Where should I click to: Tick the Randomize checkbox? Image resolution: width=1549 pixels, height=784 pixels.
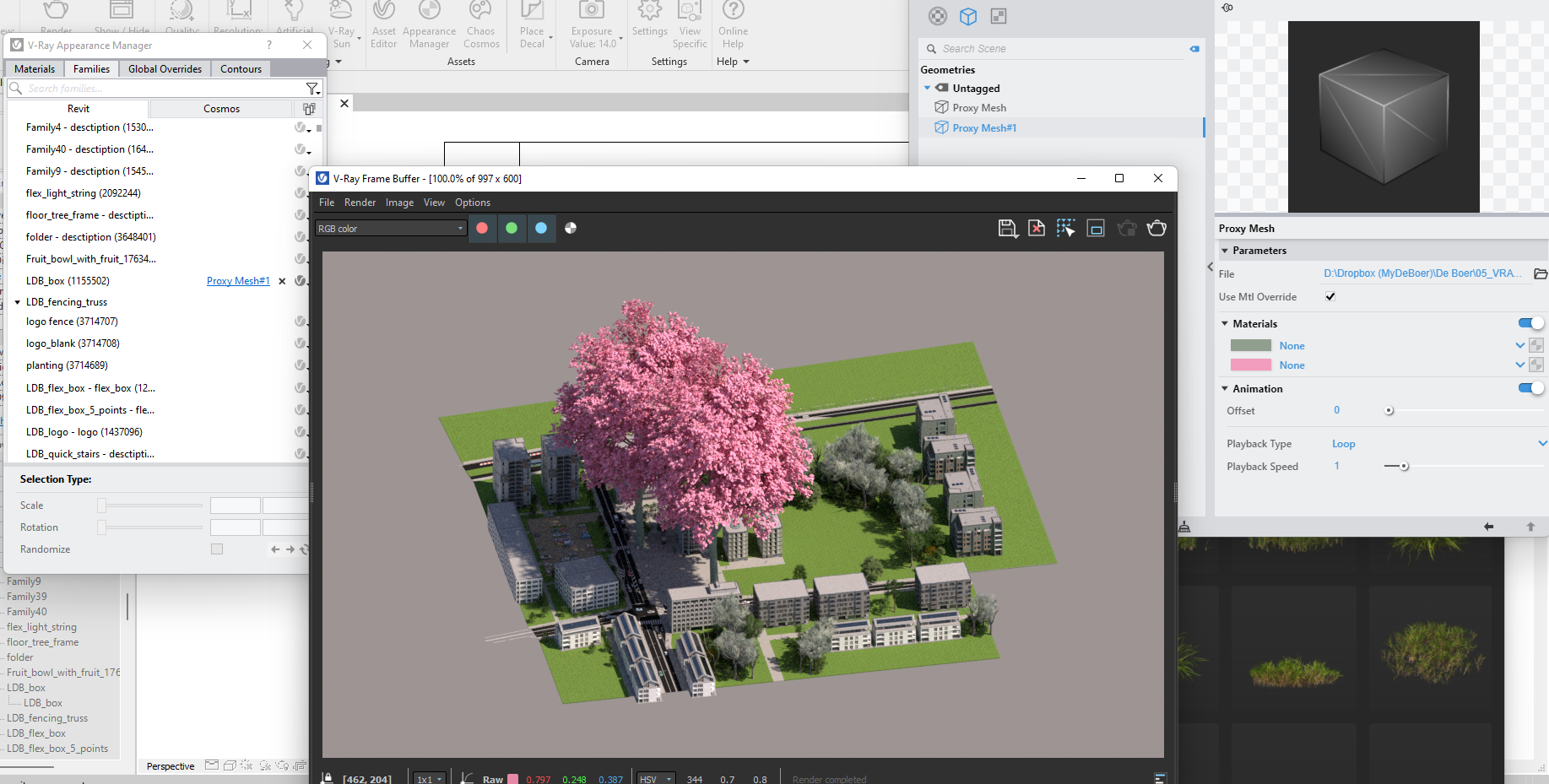click(217, 549)
